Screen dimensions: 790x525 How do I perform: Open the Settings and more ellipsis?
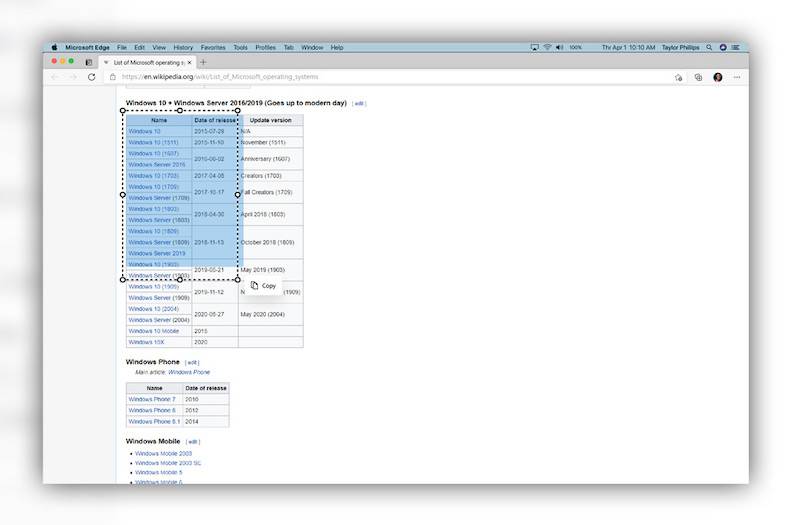(x=737, y=77)
